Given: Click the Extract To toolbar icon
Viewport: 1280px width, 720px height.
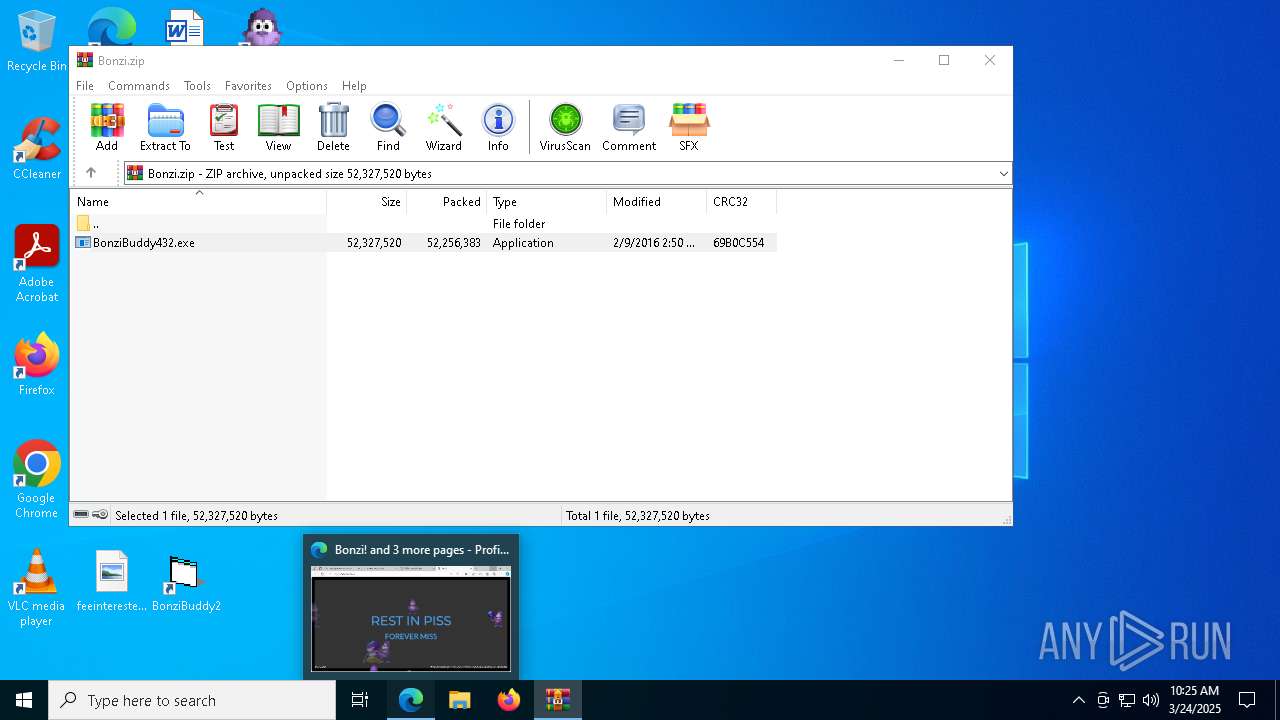Looking at the screenshot, I should click(165, 127).
